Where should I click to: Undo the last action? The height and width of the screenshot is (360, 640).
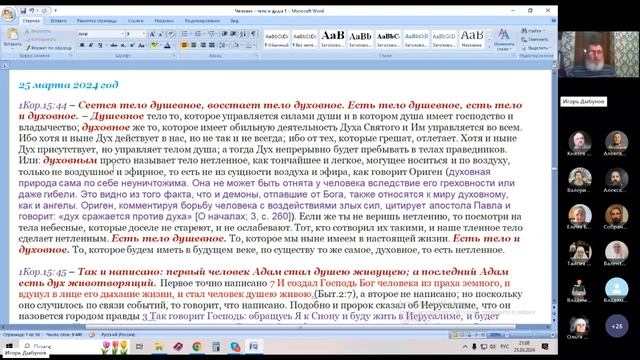(32, 11)
